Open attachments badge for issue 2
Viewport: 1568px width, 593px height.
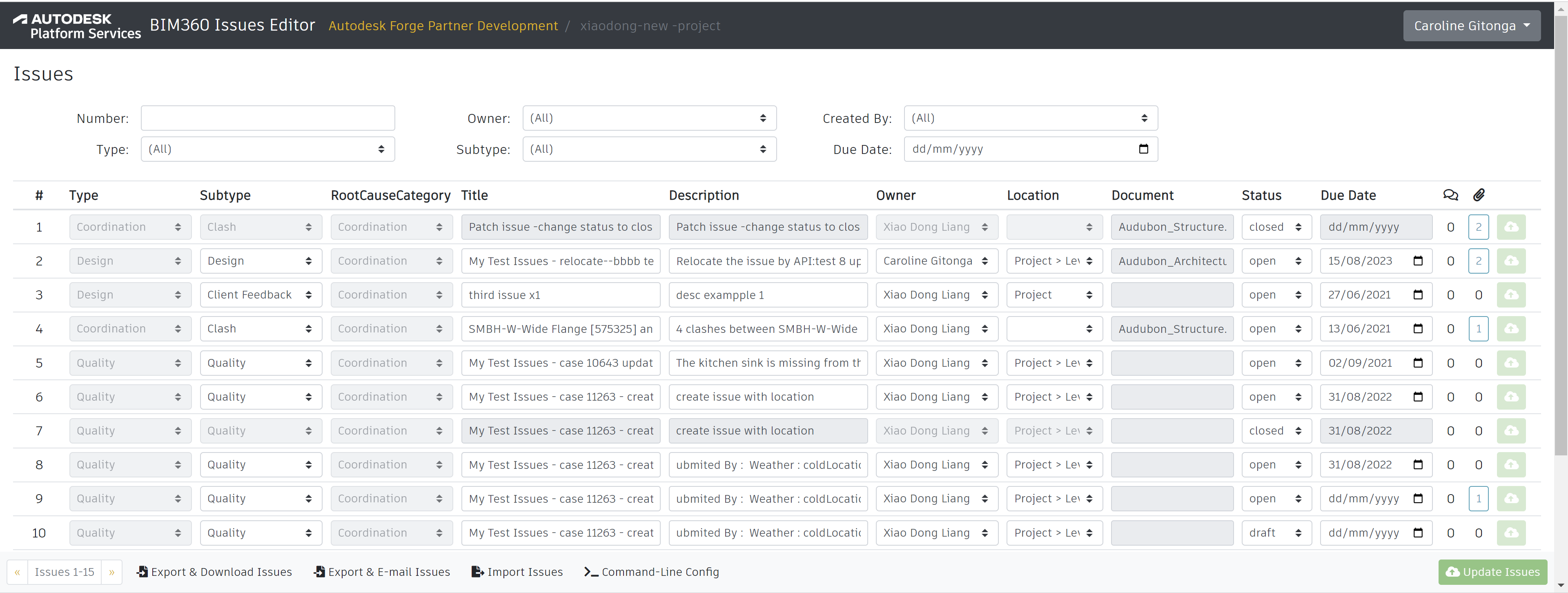pyautogui.click(x=1479, y=261)
